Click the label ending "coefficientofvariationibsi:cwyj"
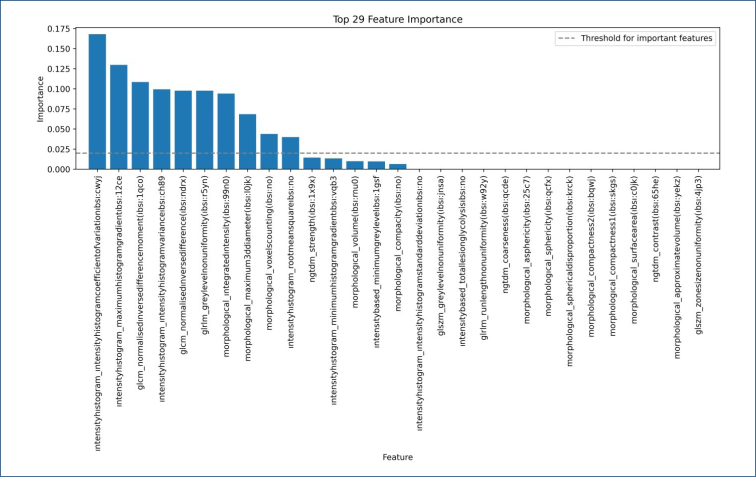Image resolution: width=756 pixels, height=477 pixels. pyautogui.click(x=97, y=313)
